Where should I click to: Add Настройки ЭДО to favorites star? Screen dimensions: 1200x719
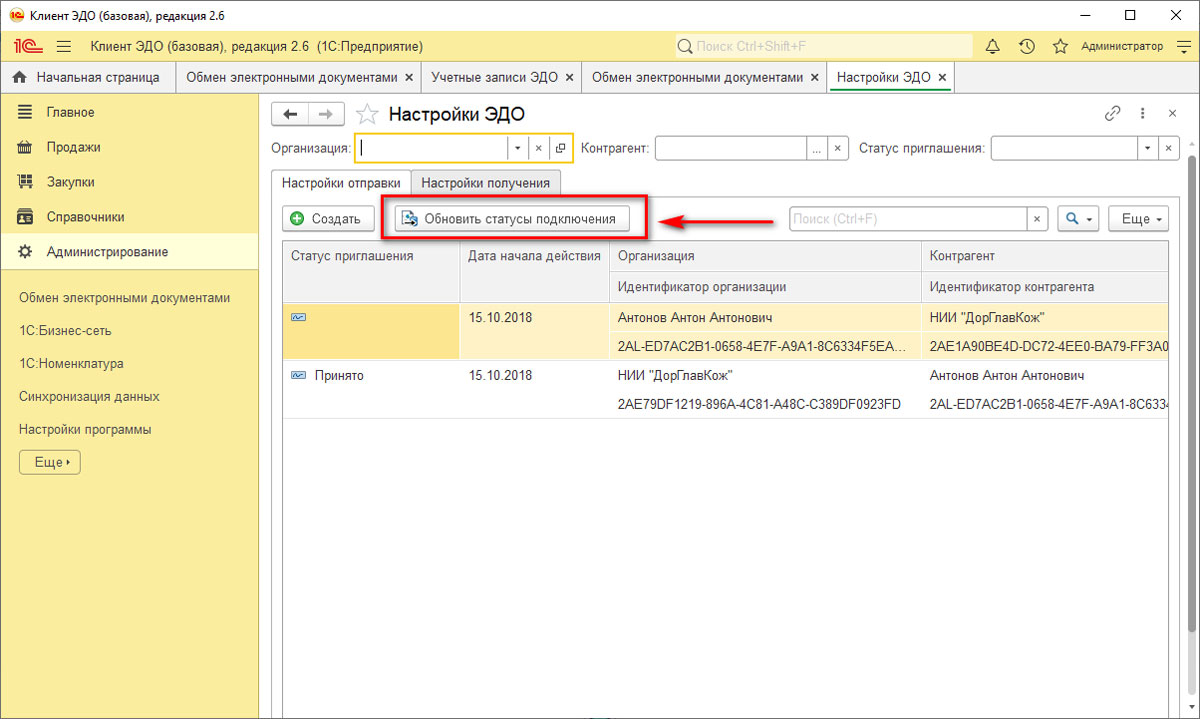click(x=368, y=114)
